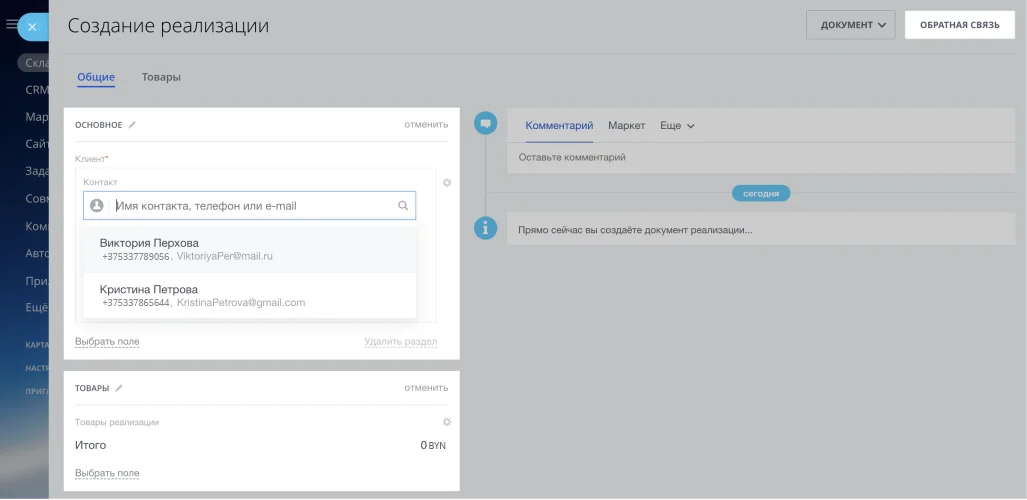
Task: Click the contact name search input
Action: (x=250, y=206)
